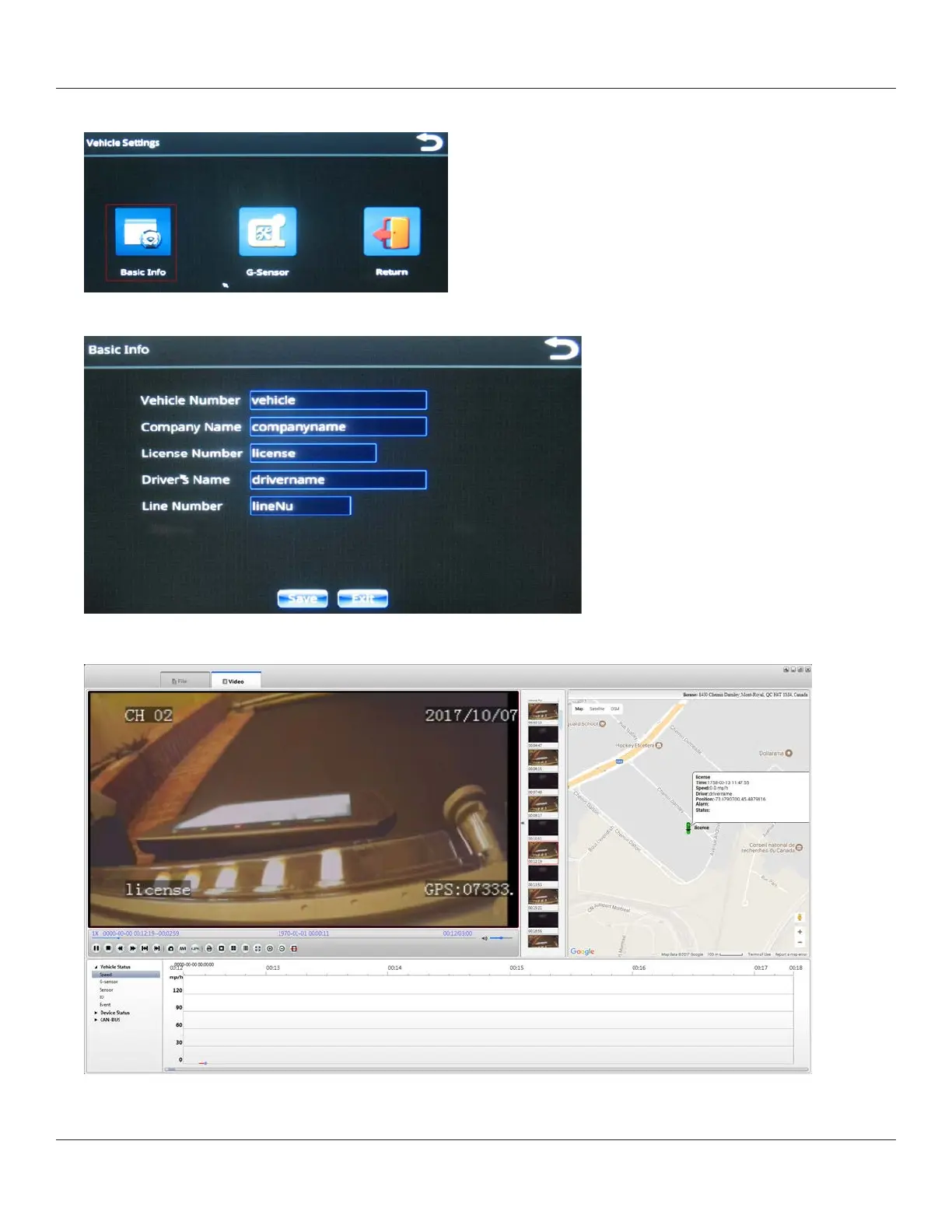Jump to next file in player
Image resolution: width=952 pixels, height=1232 pixels.
click(x=157, y=948)
